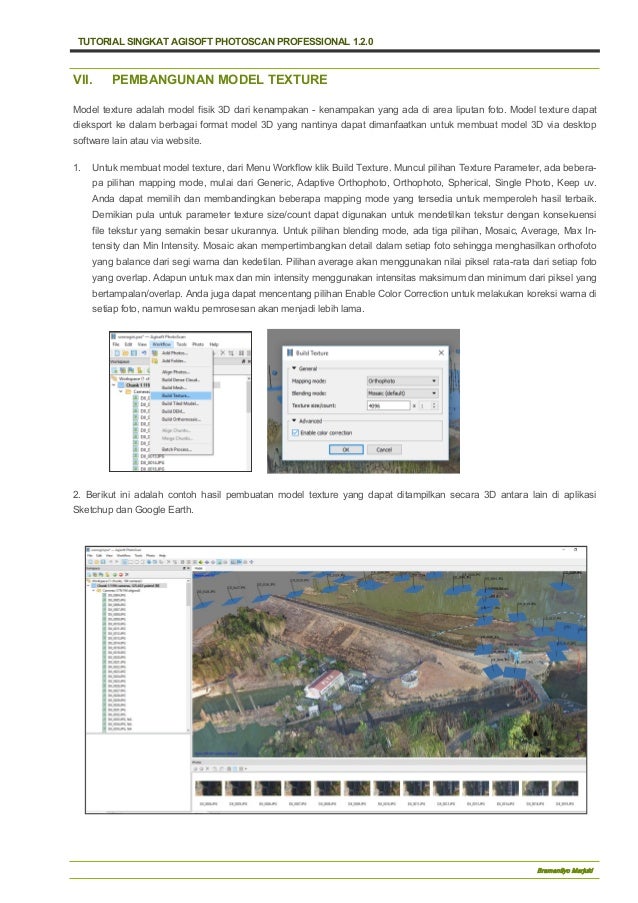Click the first photo thumbnail in the Photos pane
Viewport: 638px width, 903px height.
[x=208, y=788]
